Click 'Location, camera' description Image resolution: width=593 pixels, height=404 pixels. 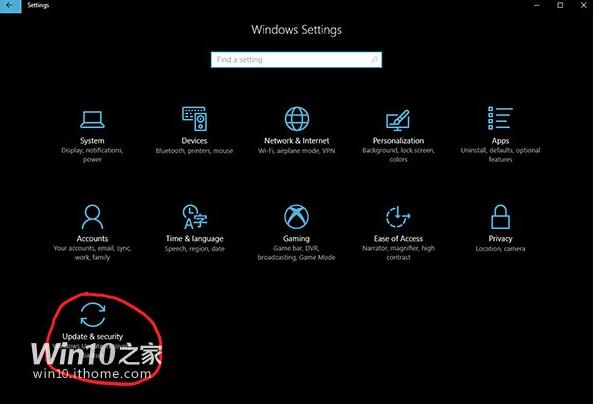click(500, 249)
